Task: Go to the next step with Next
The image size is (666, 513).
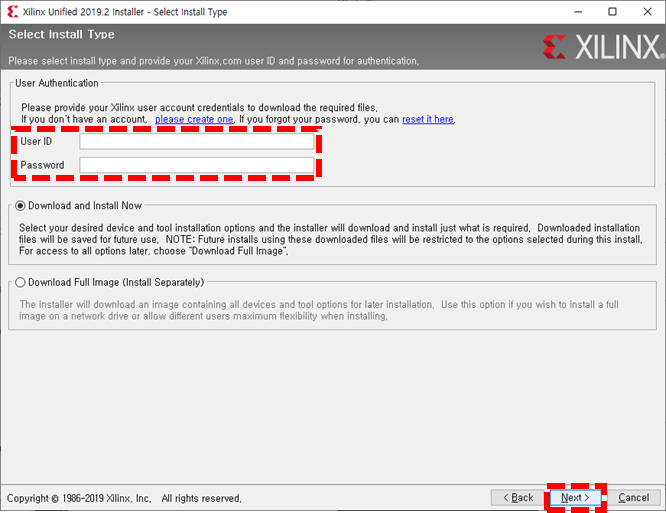Action: pos(575,497)
